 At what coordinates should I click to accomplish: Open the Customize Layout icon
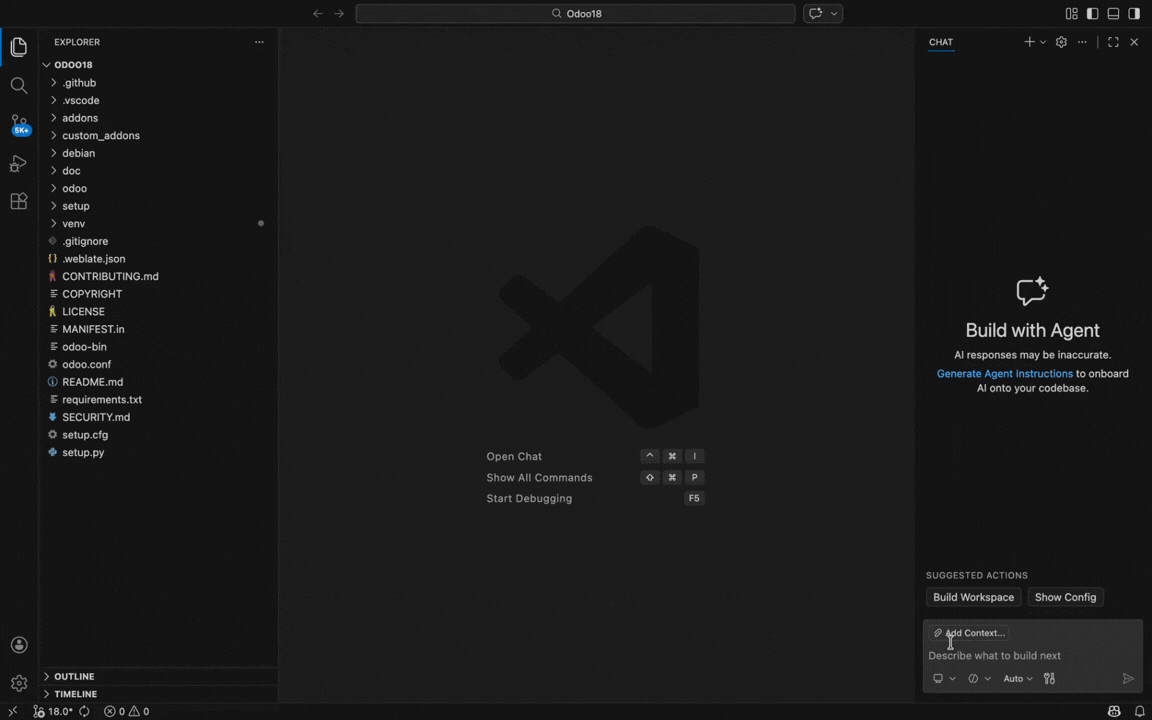click(1072, 13)
